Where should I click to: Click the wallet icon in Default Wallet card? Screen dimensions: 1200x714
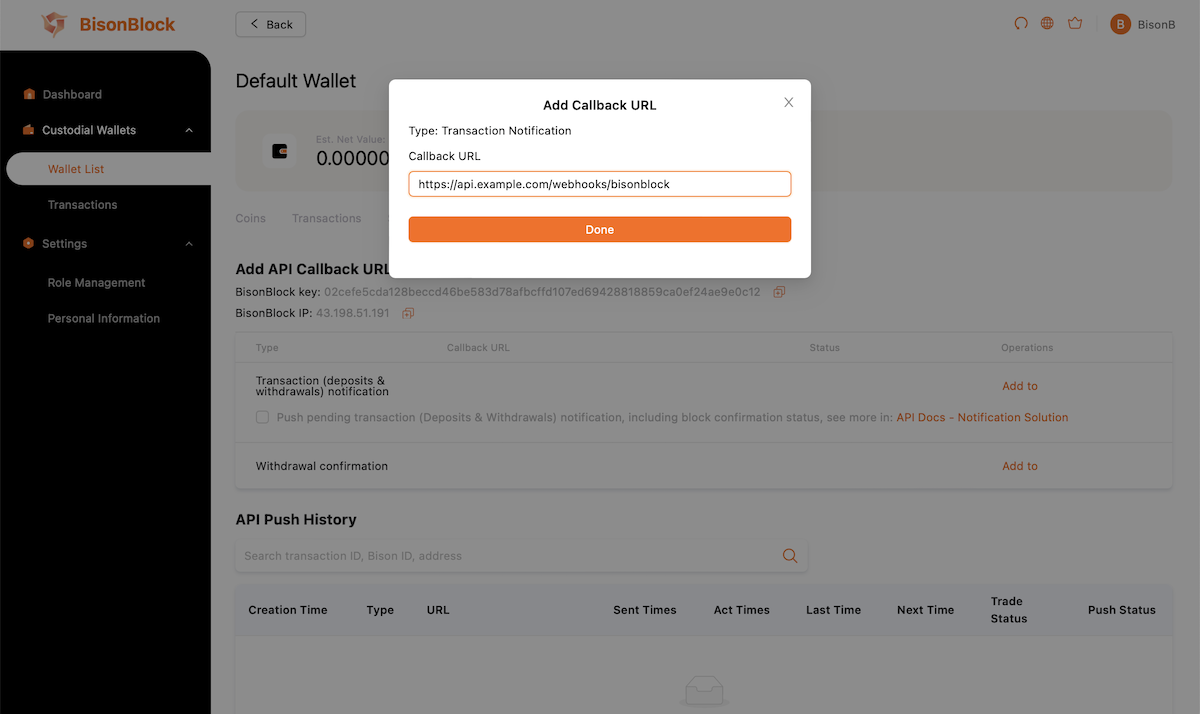click(280, 151)
